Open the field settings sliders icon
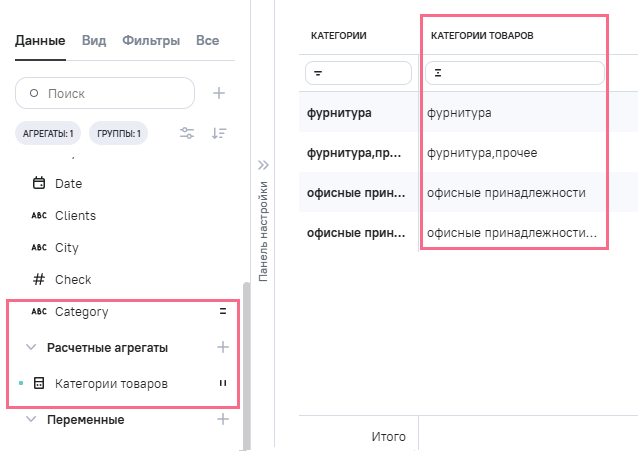The image size is (638, 451). (186, 133)
